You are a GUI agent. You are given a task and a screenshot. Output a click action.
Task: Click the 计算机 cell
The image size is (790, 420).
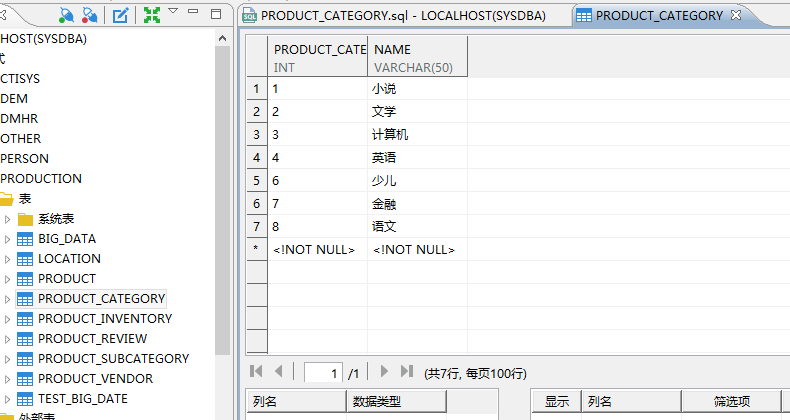pyautogui.click(x=417, y=134)
